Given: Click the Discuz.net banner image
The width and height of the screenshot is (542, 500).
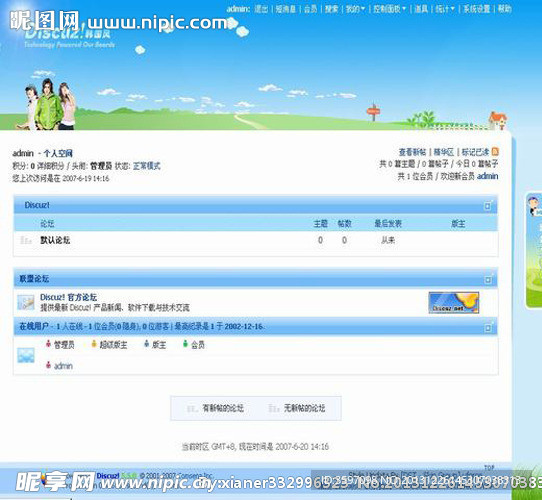Looking at the screenshot, I should pos(454,303).
